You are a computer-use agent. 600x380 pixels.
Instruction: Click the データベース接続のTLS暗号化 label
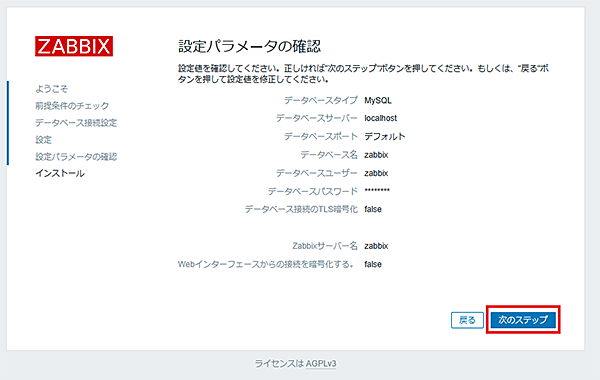(x=301, y=209)
